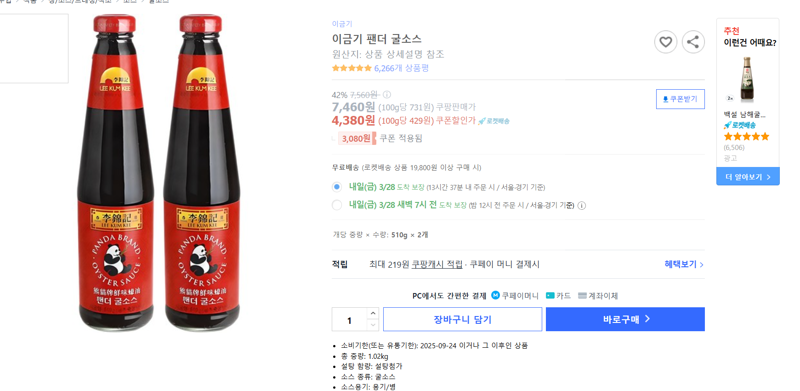The width and height of the screenshot is (800, 391).
Task: Click the 이금기 brand link
Action: [342, 23]
